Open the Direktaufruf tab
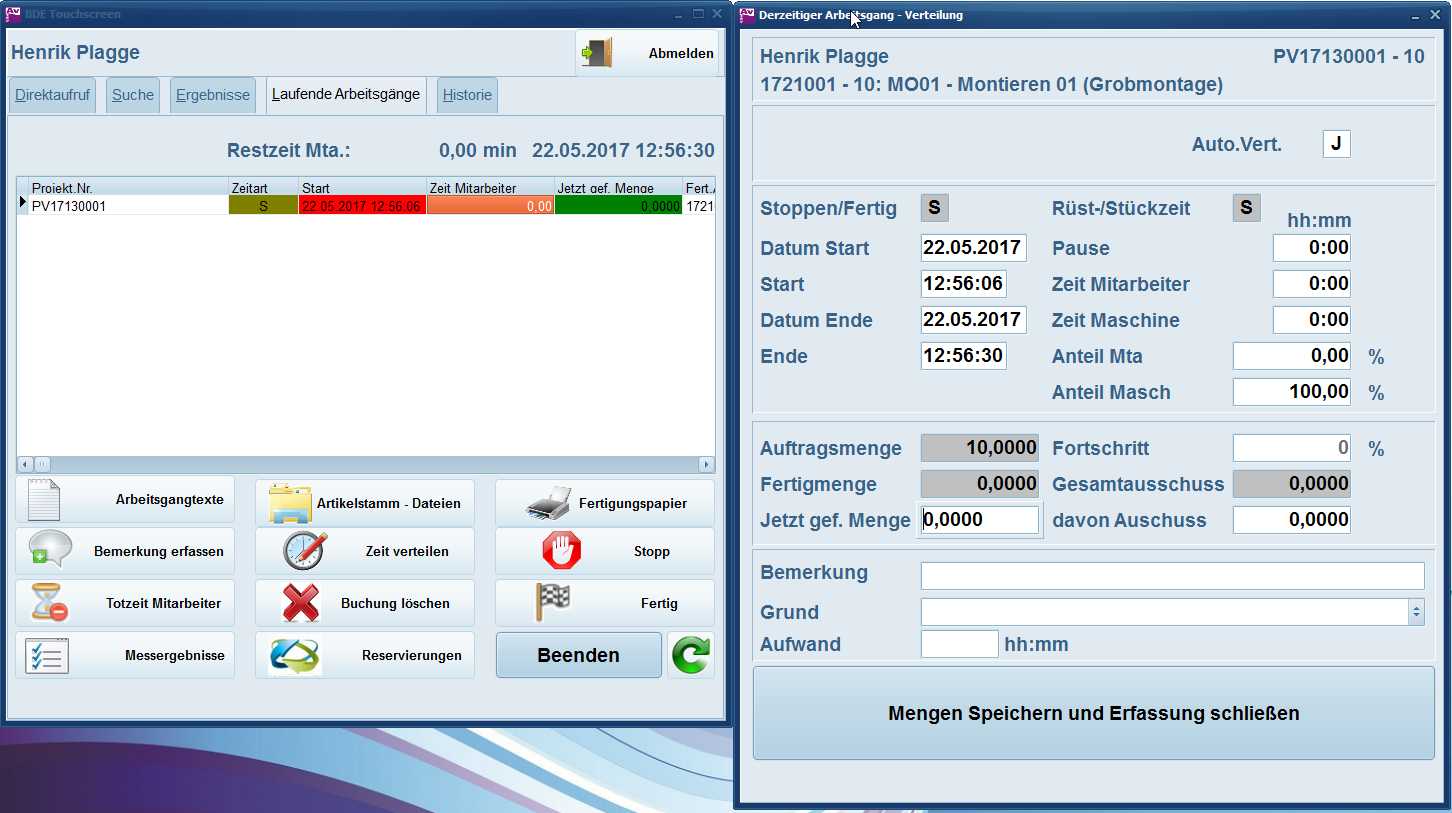Viewport: 1452px width, 813px height. point(52,95)
